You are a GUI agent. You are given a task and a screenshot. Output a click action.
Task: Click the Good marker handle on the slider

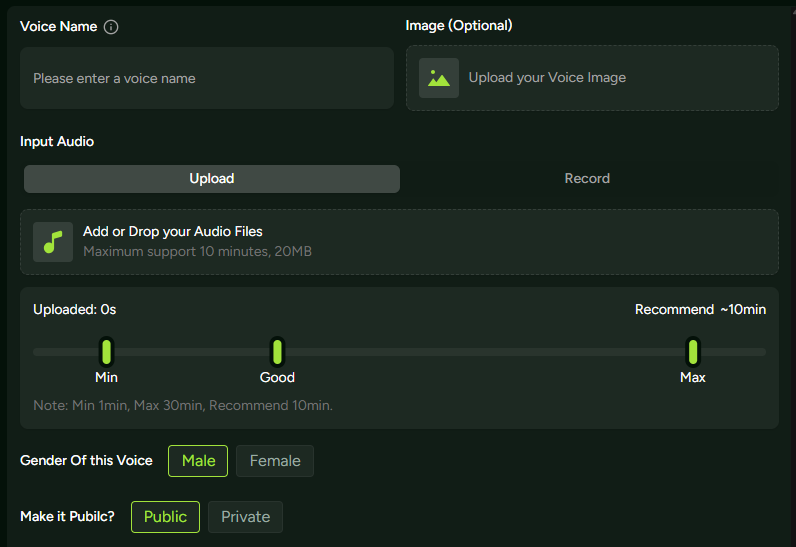pyautogui.click(x=277, y=352)
